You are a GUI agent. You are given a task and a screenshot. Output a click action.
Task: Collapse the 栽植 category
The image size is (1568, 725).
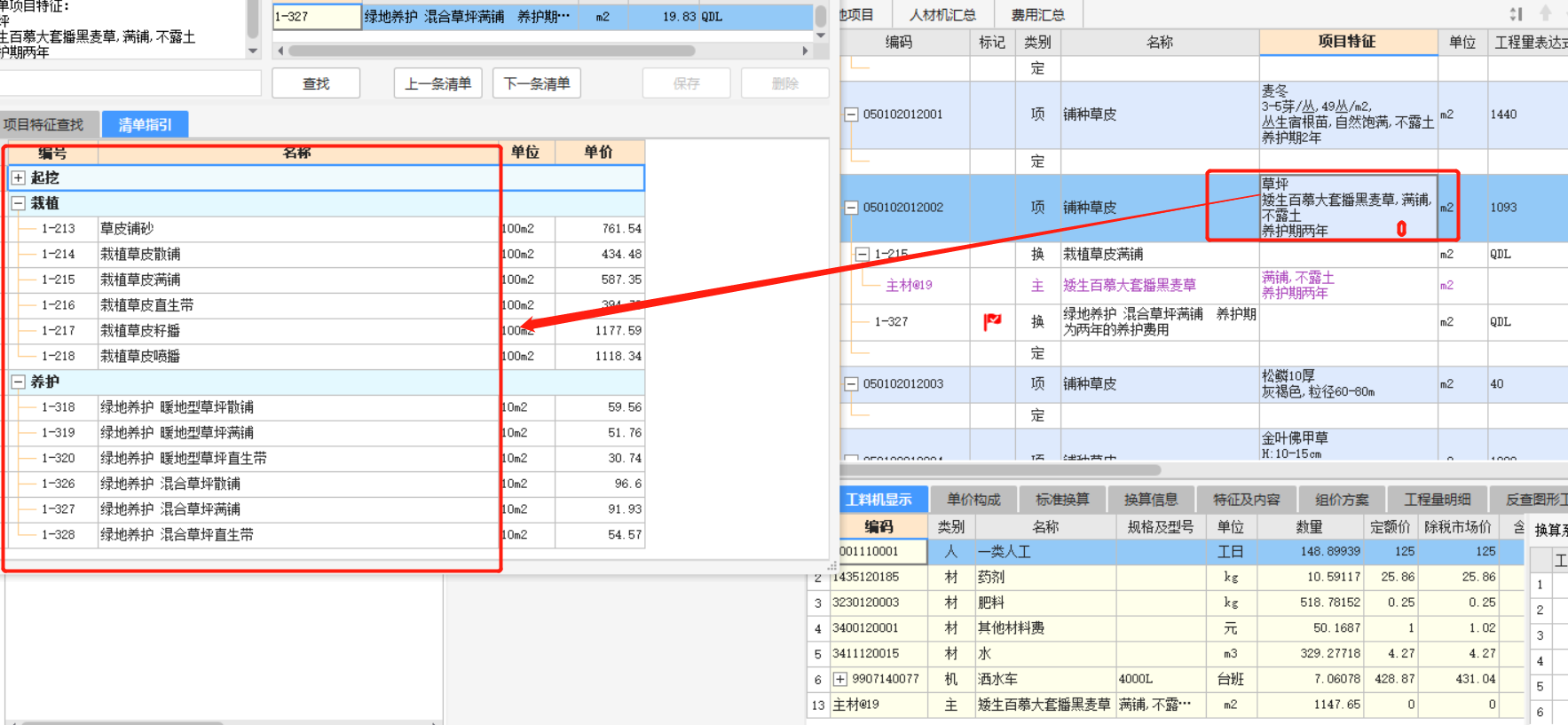pos(18,203)
